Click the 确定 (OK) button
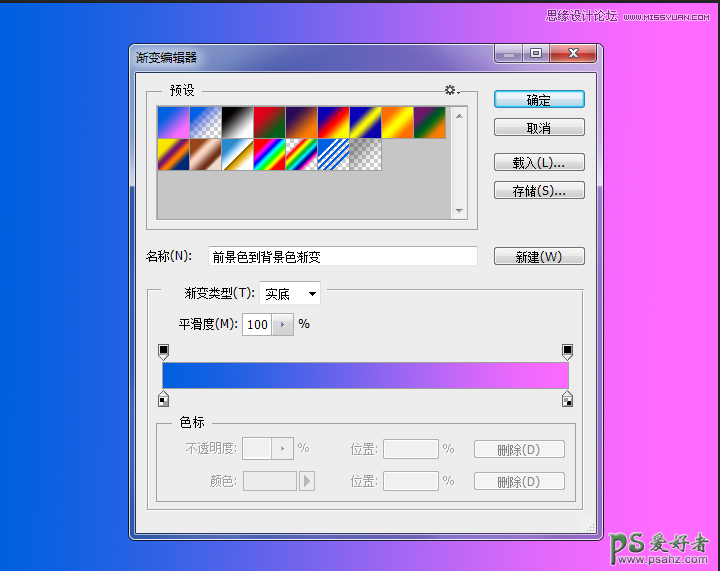 click(539, 100)
